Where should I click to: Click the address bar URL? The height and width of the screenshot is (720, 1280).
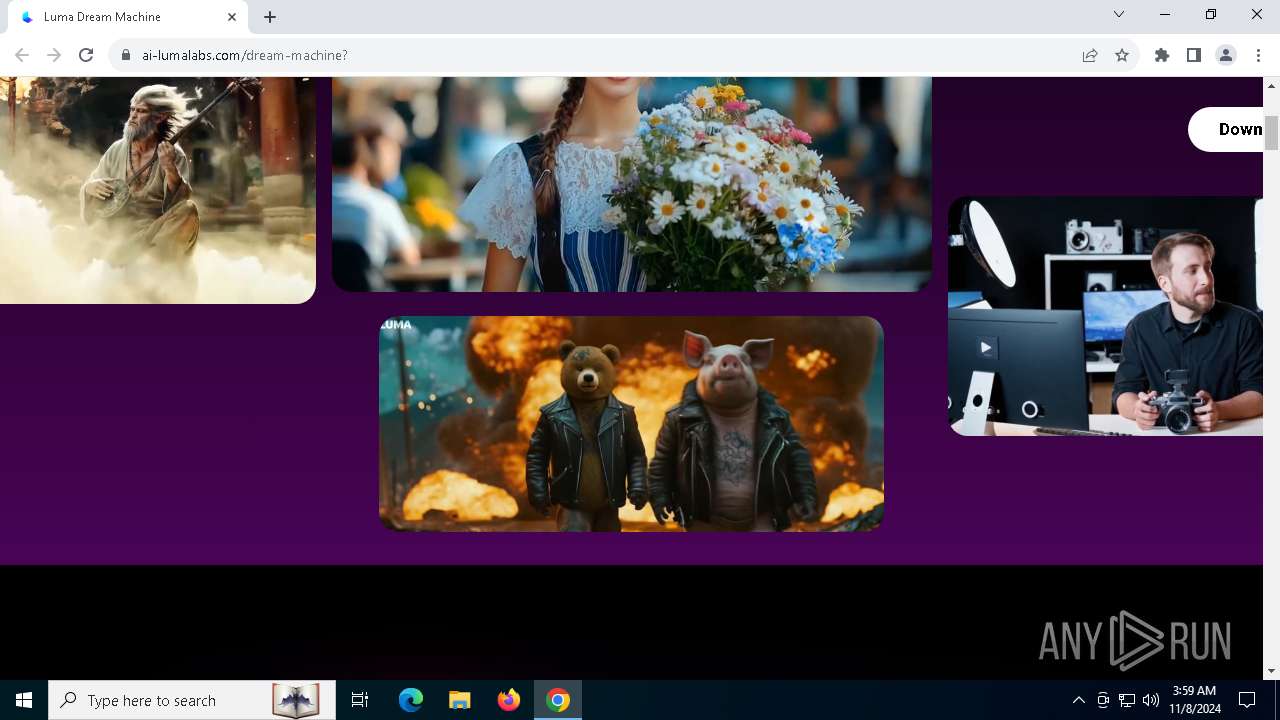click(245, 55)
